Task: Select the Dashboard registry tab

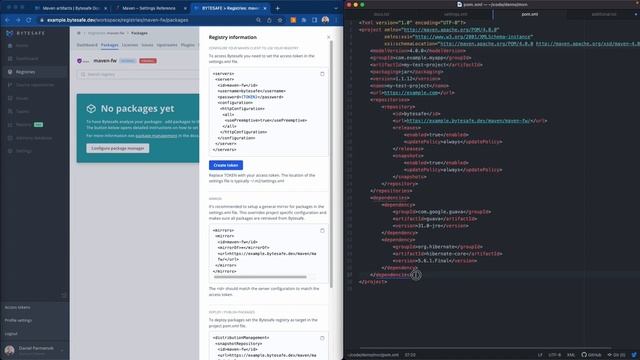Action: click(87, 45)
